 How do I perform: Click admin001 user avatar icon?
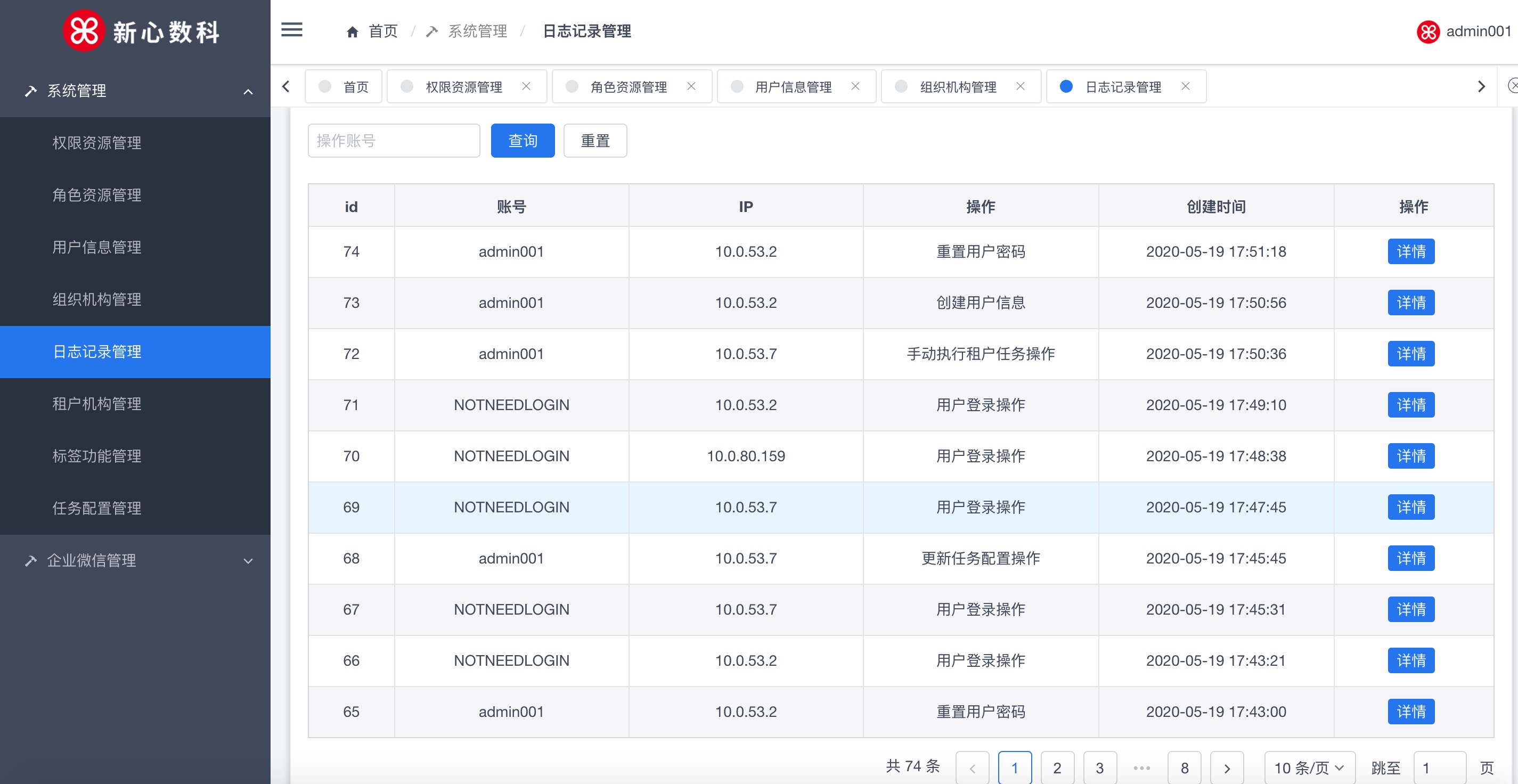pyautogui.click(x=1428, y=32)
